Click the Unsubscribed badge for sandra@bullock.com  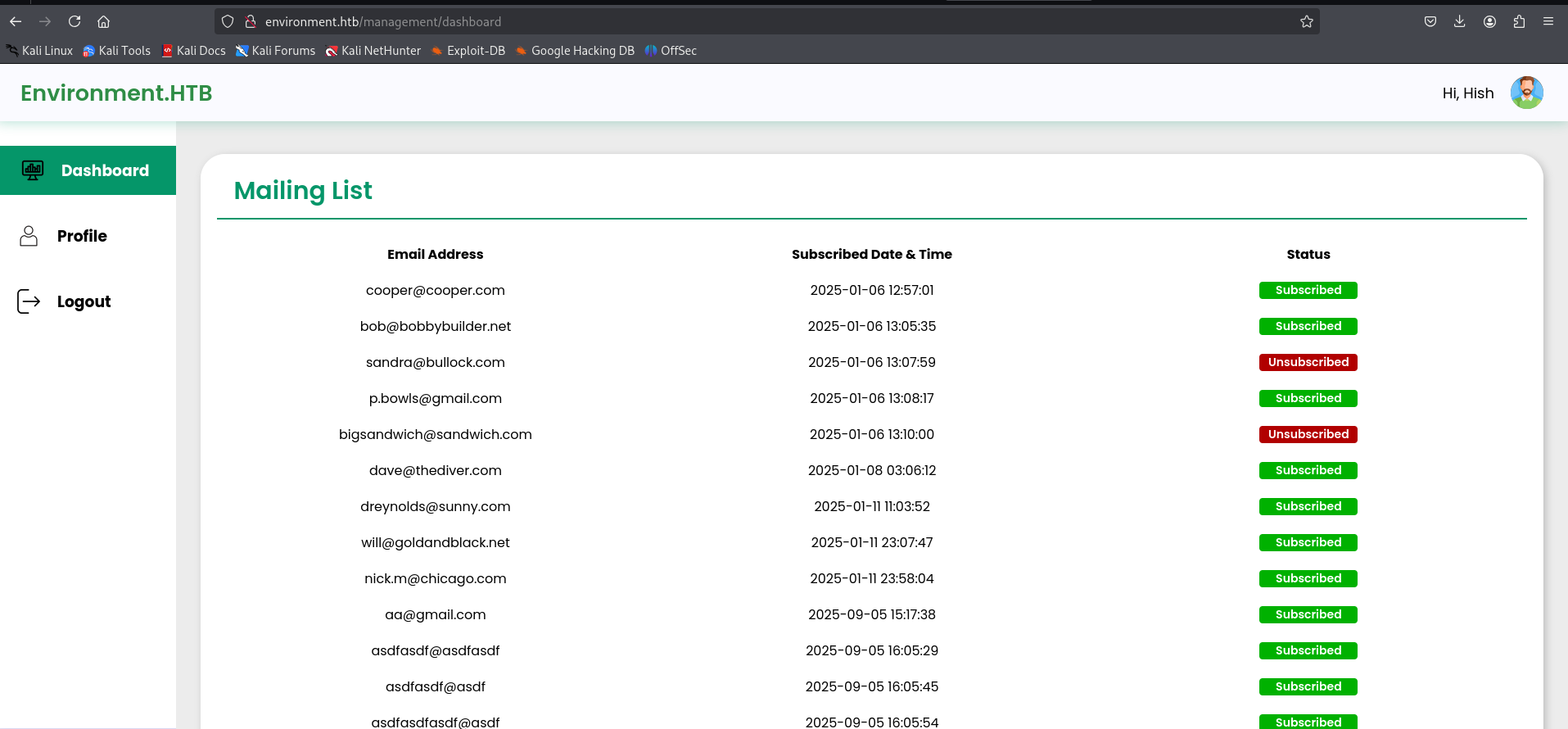click(1308, 362)
